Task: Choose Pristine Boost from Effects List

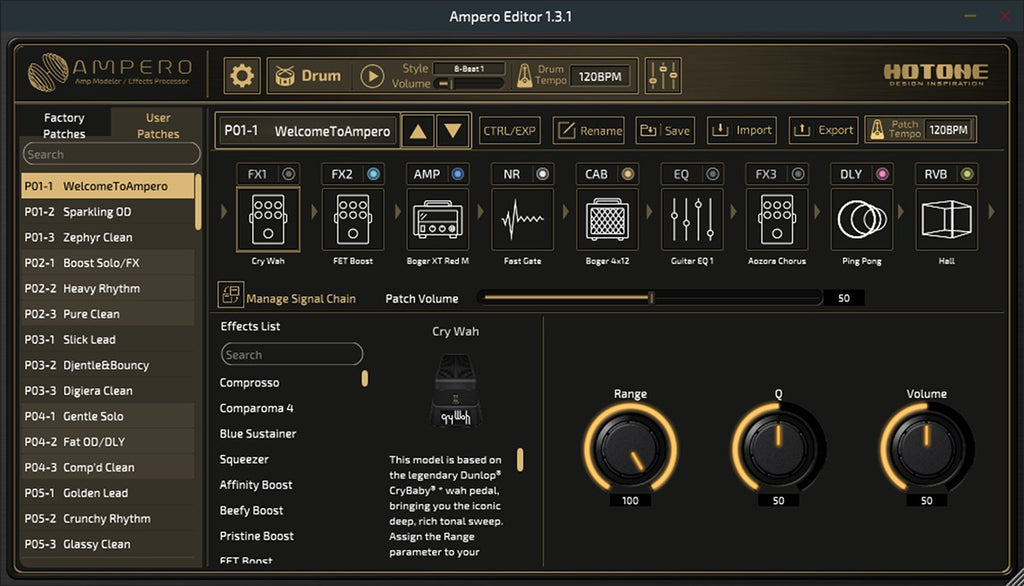Action: point(257,536)
